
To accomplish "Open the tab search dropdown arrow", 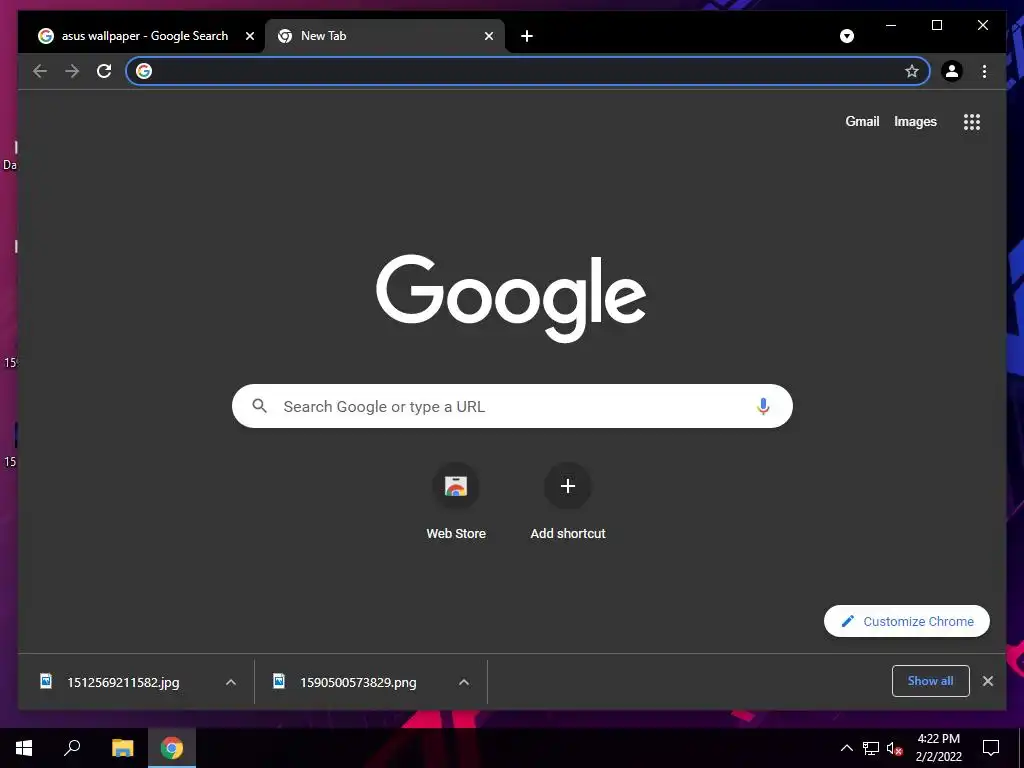I will coord(847,36).
